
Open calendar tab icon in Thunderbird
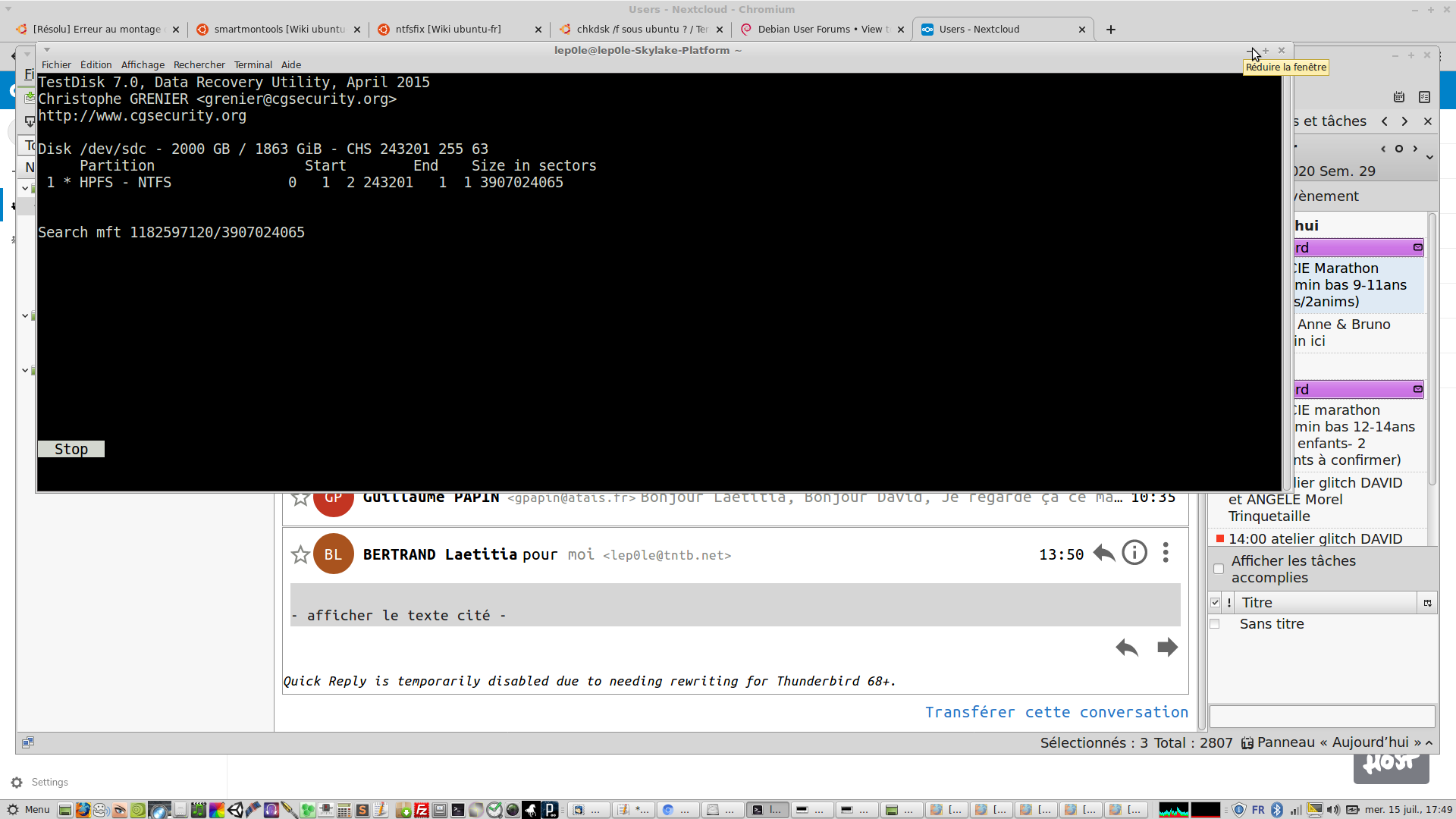click(1399, 97)
